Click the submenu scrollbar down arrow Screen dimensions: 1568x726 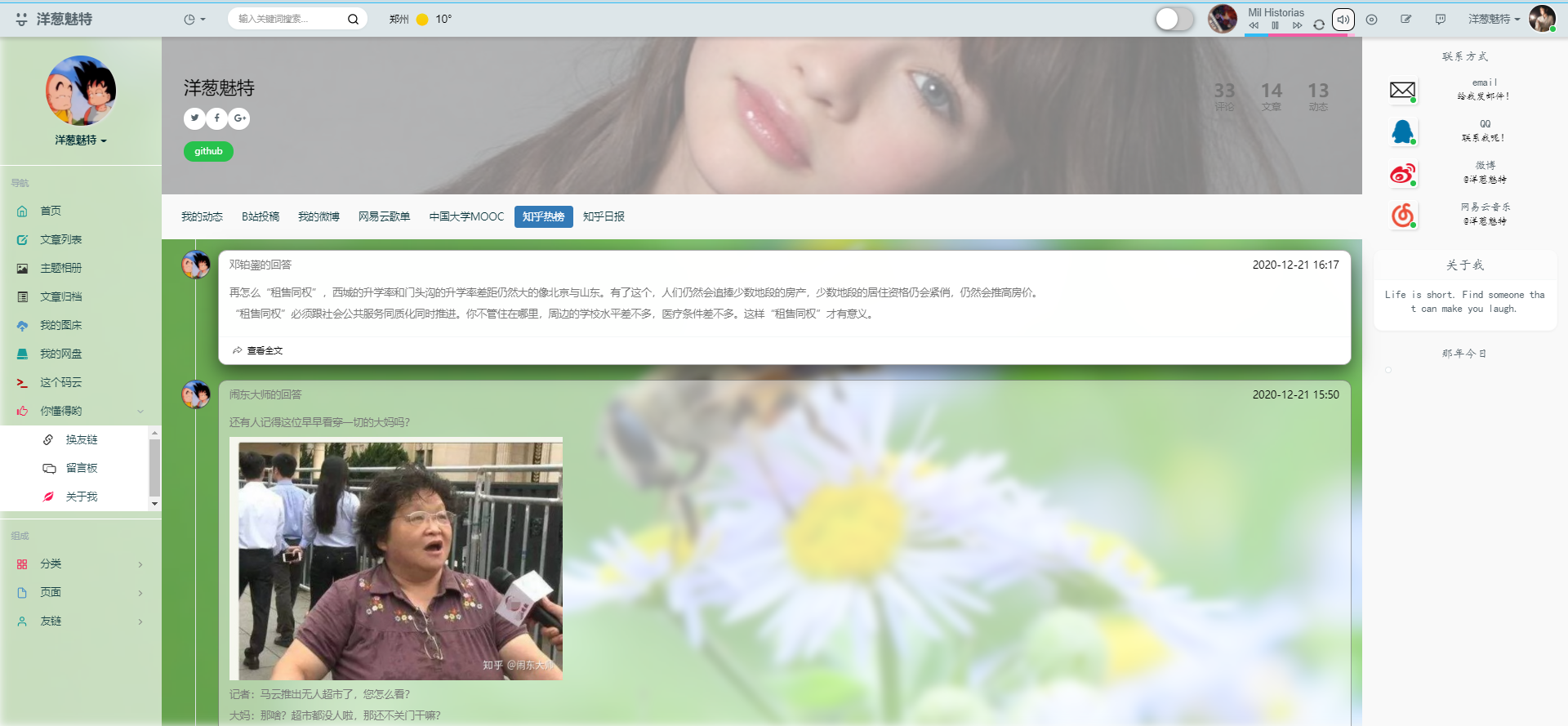click(x=154, y=504)
